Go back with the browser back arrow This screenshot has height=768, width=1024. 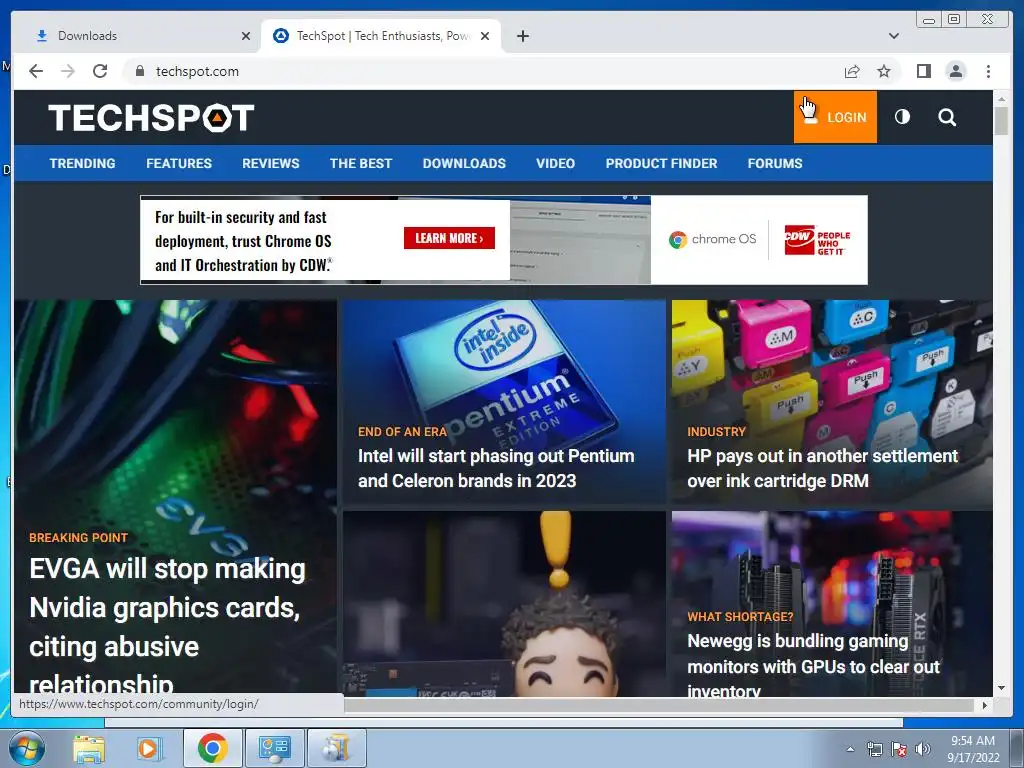coord(36,71)
